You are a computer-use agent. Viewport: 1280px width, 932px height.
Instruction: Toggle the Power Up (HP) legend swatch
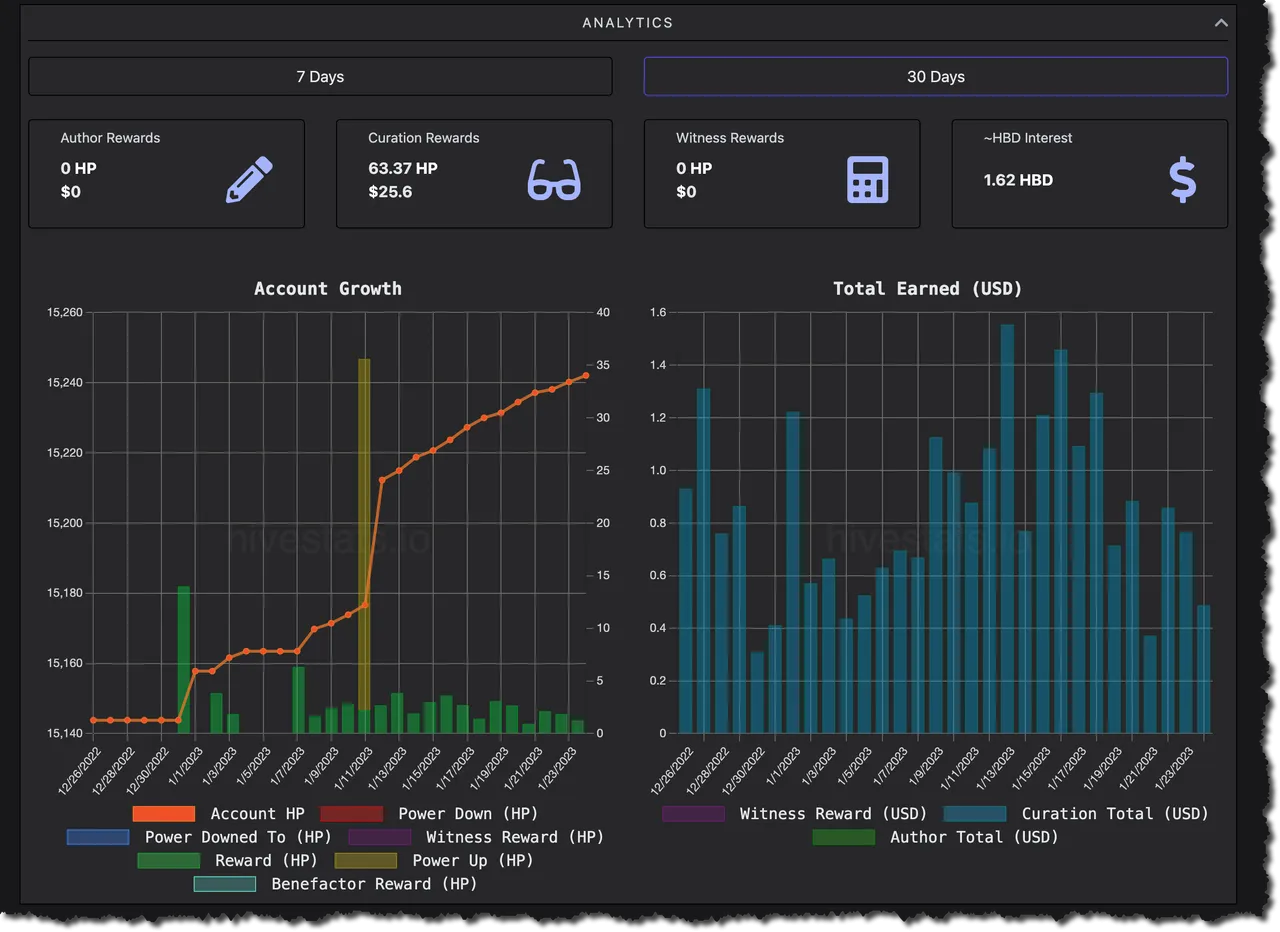point(365,860)
